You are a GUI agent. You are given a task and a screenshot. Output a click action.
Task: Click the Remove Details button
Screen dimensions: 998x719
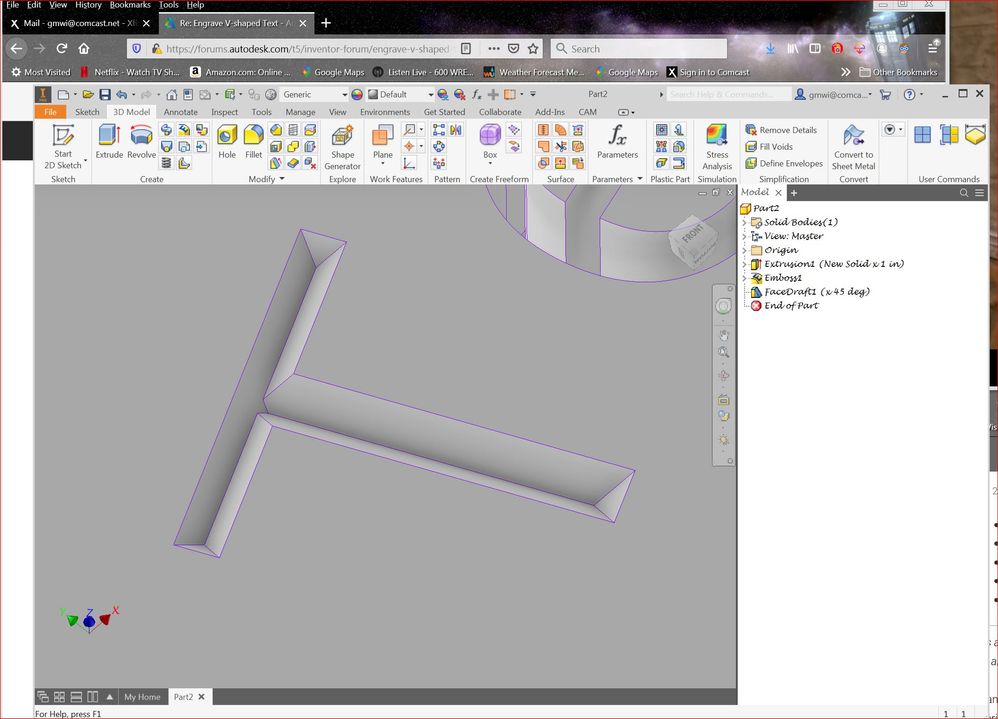(x=781, y=130)
